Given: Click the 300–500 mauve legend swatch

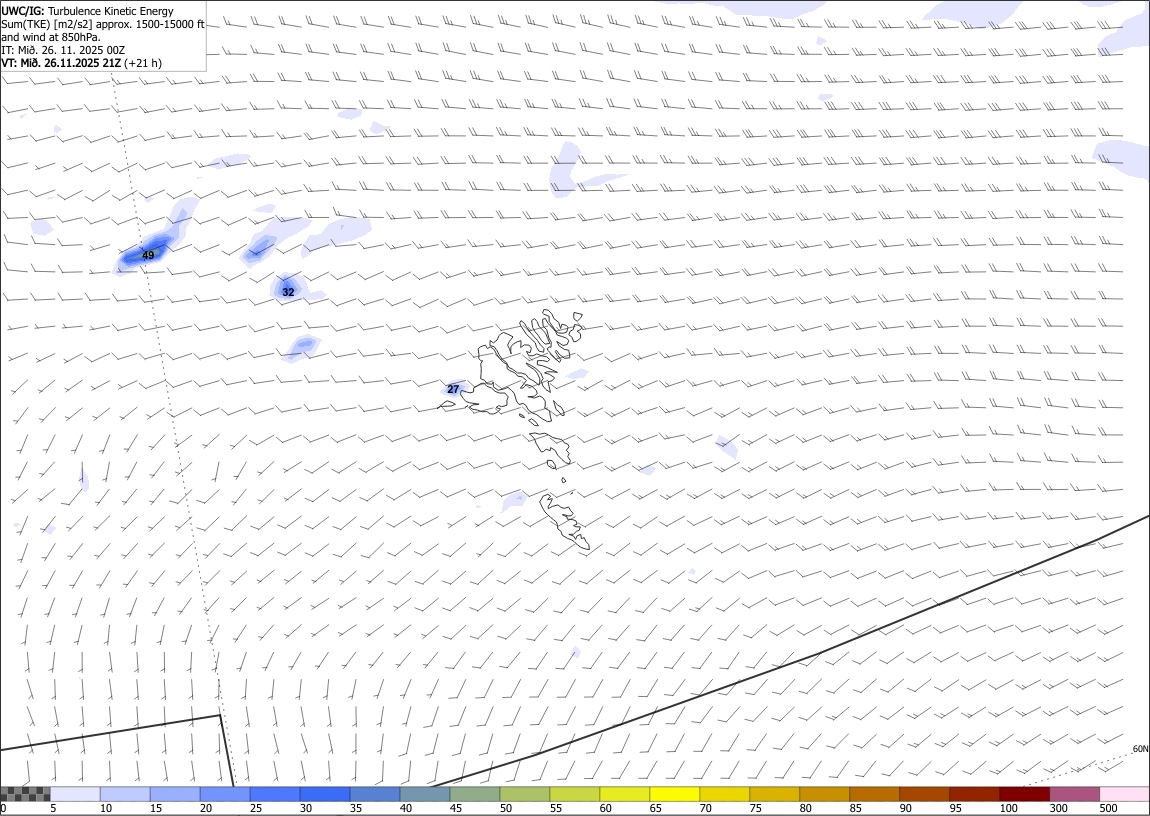Looking at the screenshot, I should (1074, 794).
